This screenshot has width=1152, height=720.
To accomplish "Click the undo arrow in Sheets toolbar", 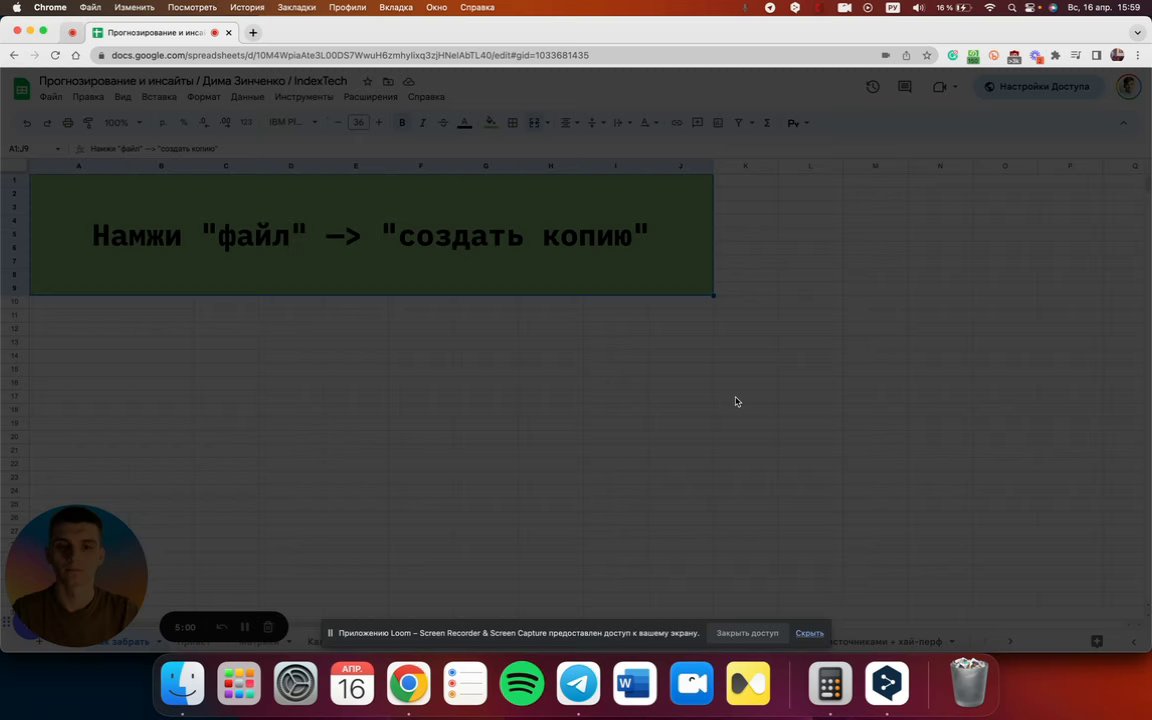I will [x=27, y=123].
